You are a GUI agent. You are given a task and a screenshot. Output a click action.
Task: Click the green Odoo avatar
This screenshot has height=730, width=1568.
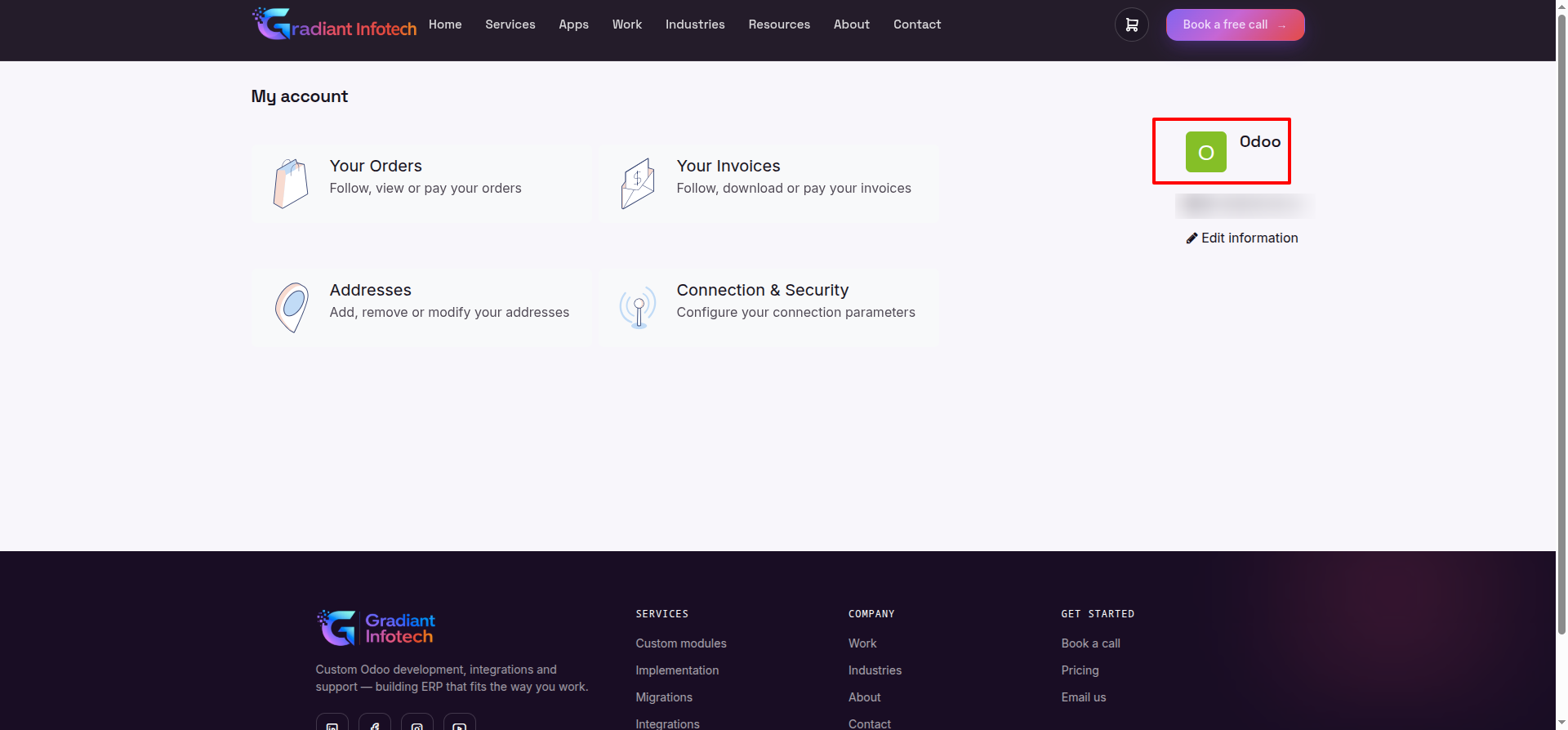pyautogui.click(x=1206, y=152)
